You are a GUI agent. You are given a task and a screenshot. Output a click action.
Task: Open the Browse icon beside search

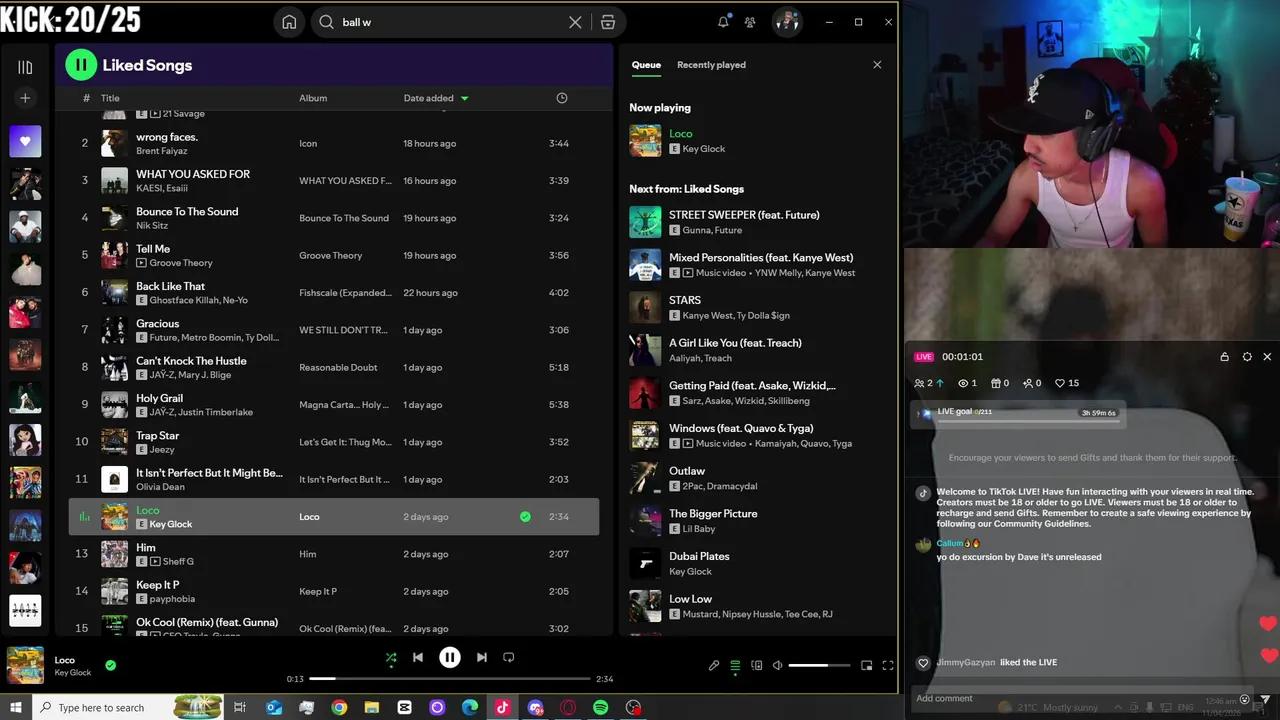[x=608, y=22]
